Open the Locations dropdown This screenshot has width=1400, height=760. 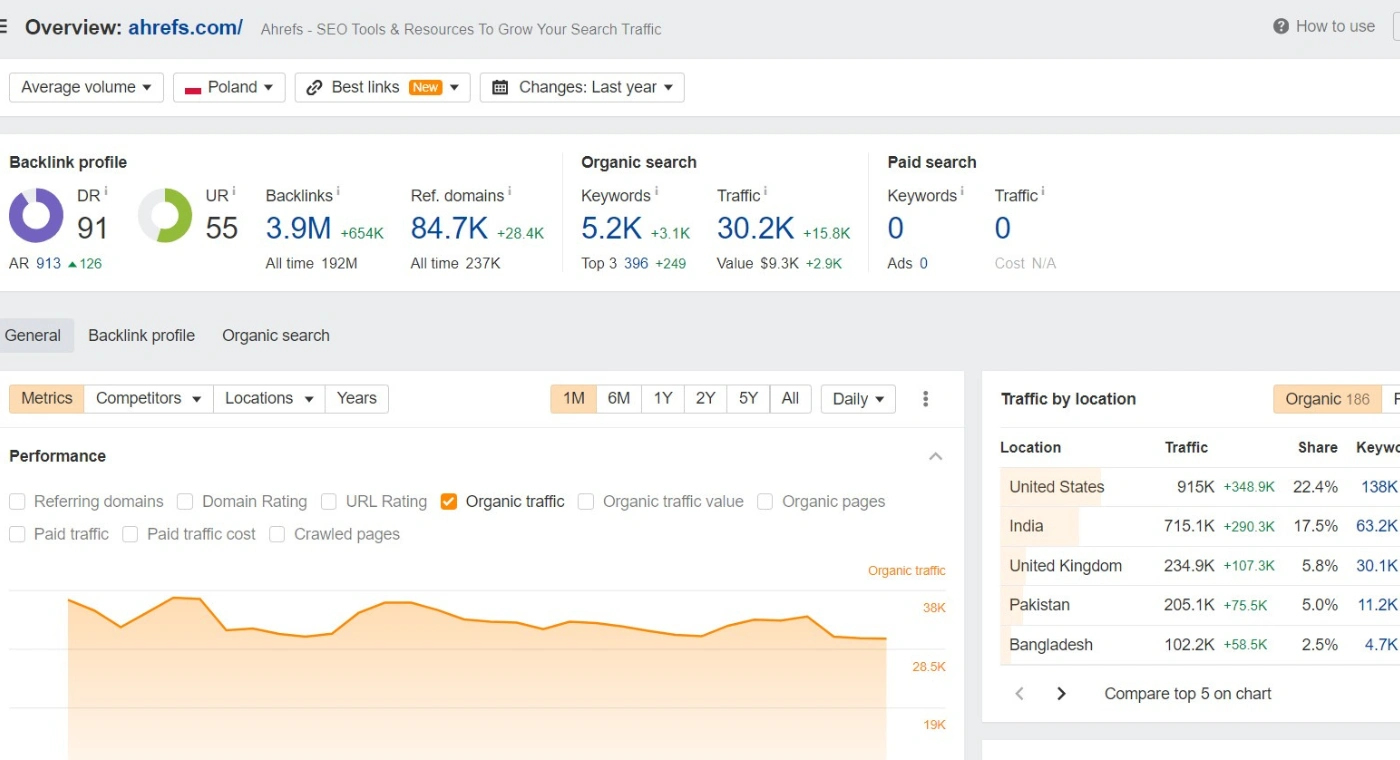tap(268, 399)
